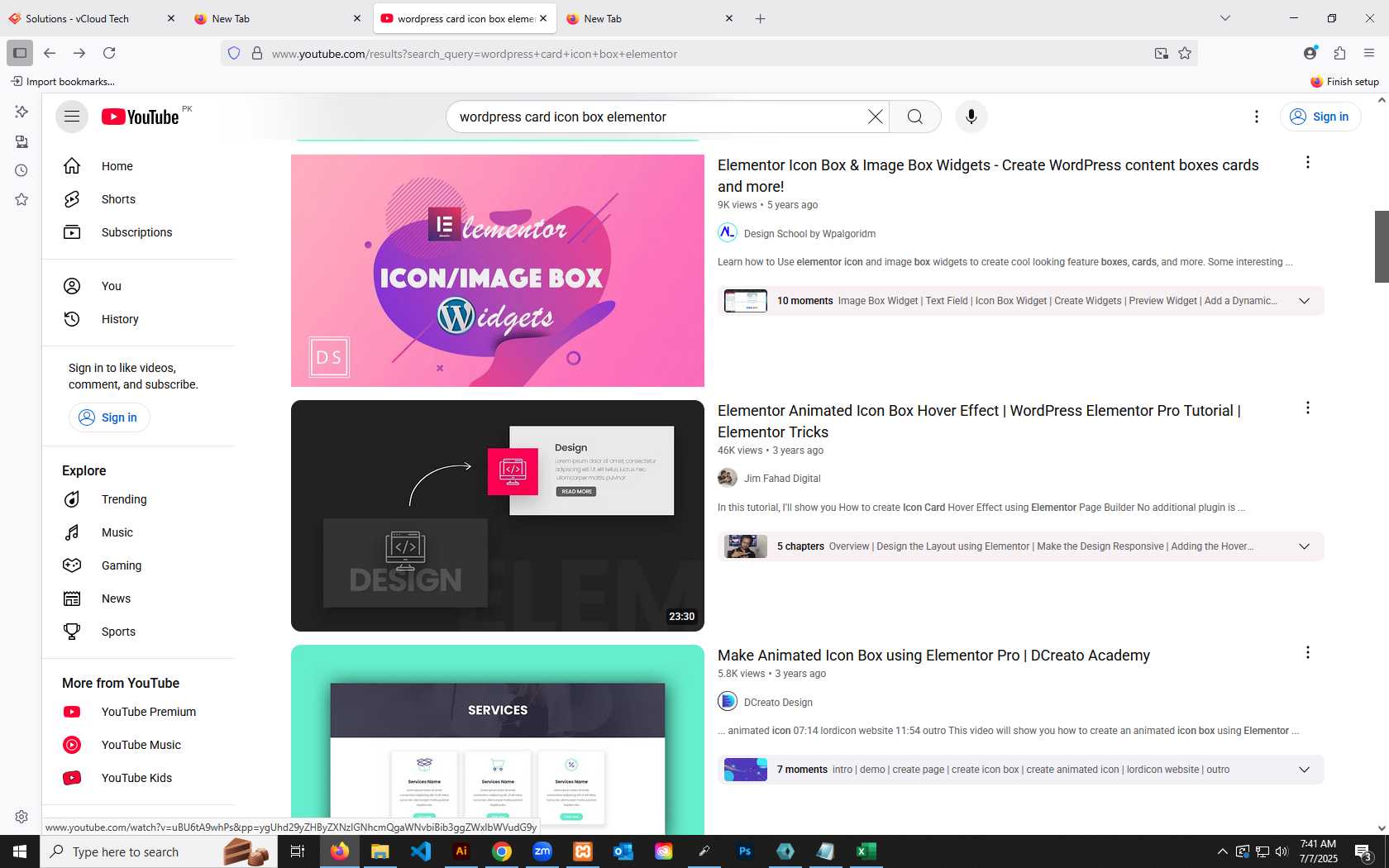Open Chrome from taskbar
This screenshot has width=1389, height=868.
(x=502, y=851)
